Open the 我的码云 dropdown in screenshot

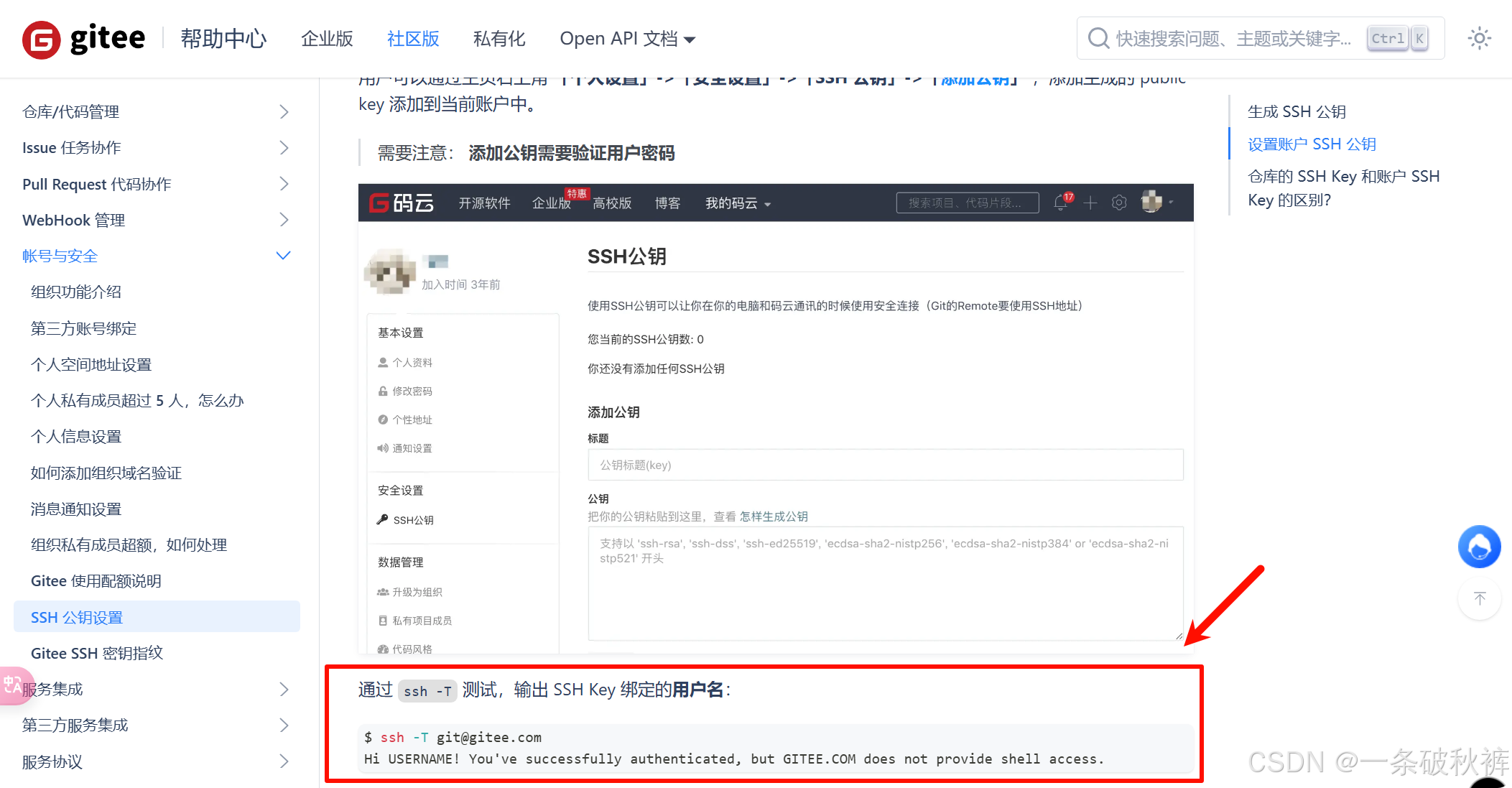[x=738, y=203]
